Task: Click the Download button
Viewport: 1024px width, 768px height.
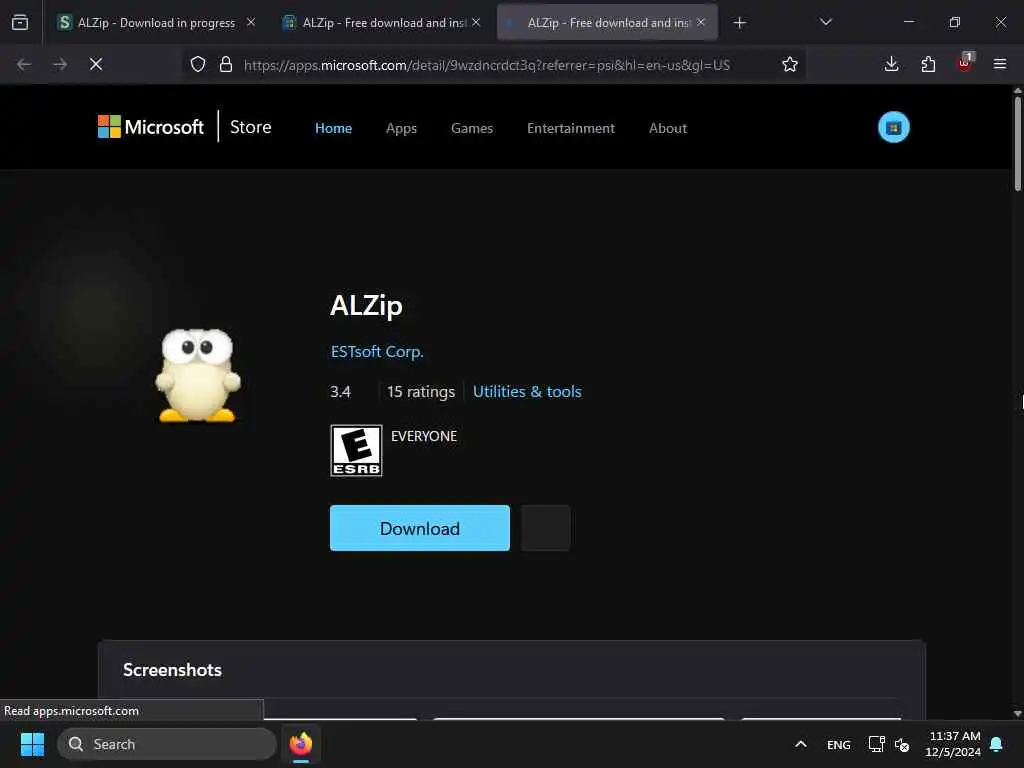Action: 419,528
